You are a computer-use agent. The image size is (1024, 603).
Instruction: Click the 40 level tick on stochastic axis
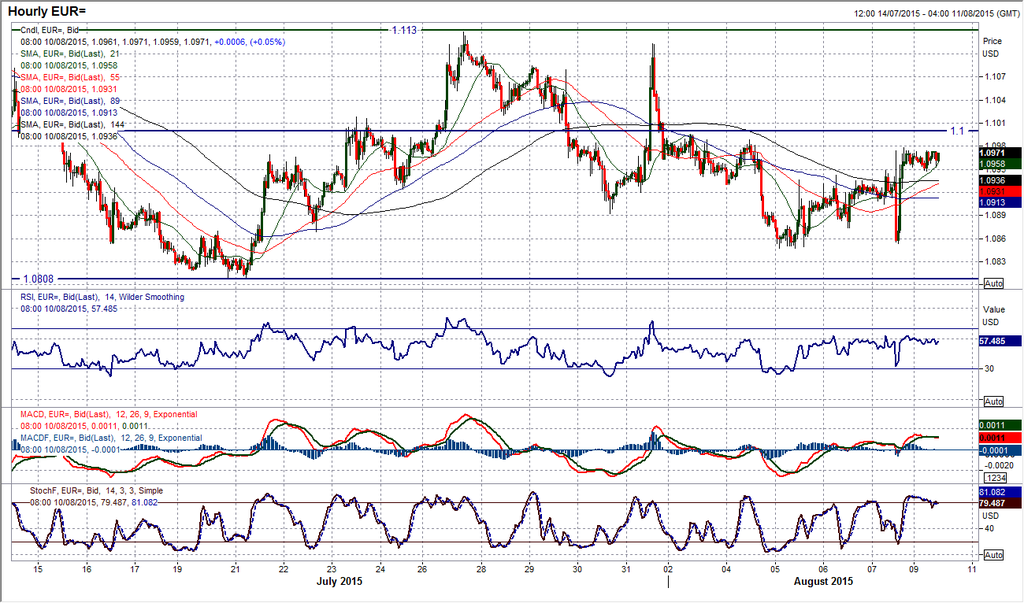[x=989, y=528]
